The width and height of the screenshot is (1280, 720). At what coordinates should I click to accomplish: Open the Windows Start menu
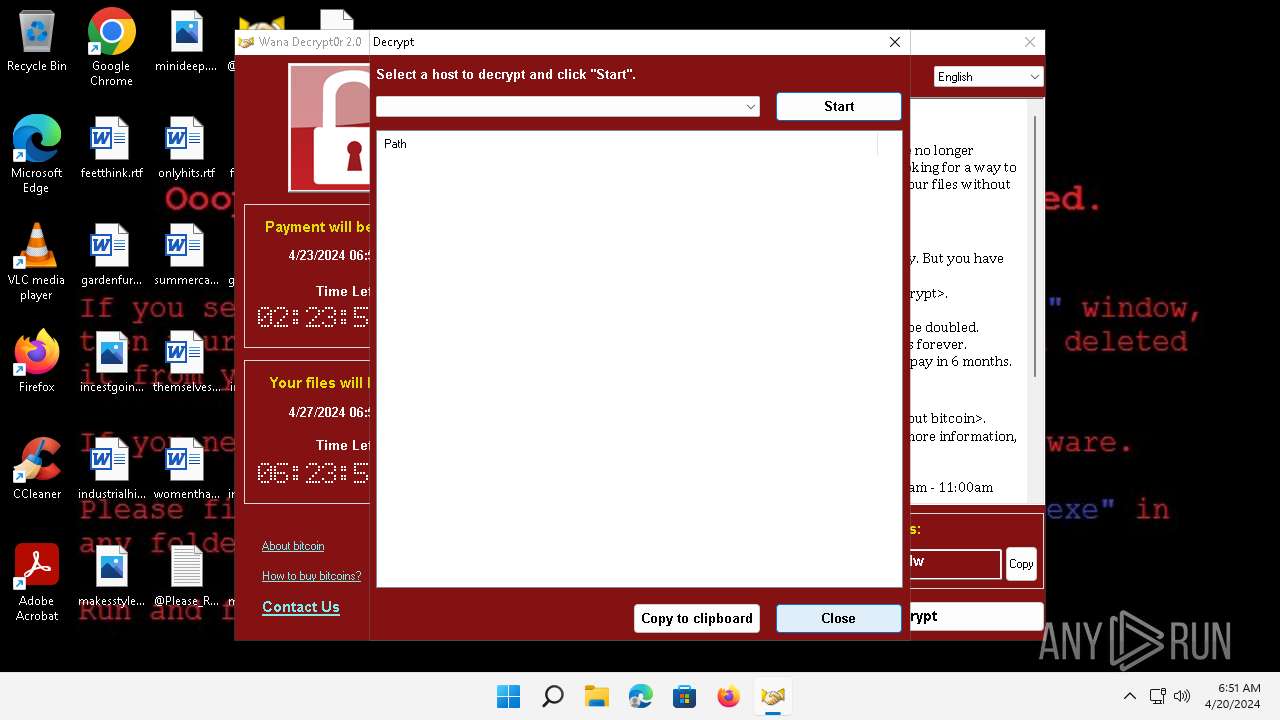coord(508,696)
